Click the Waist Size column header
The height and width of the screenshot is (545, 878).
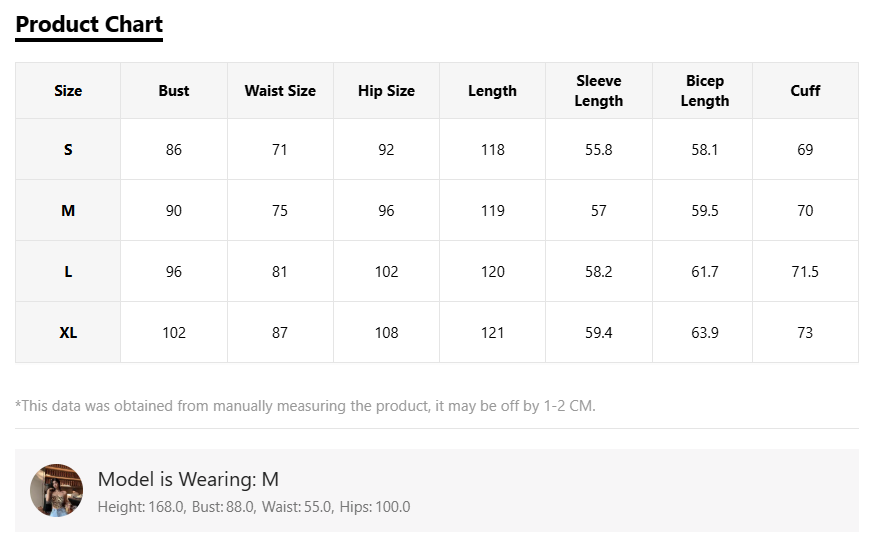(280, 91)
